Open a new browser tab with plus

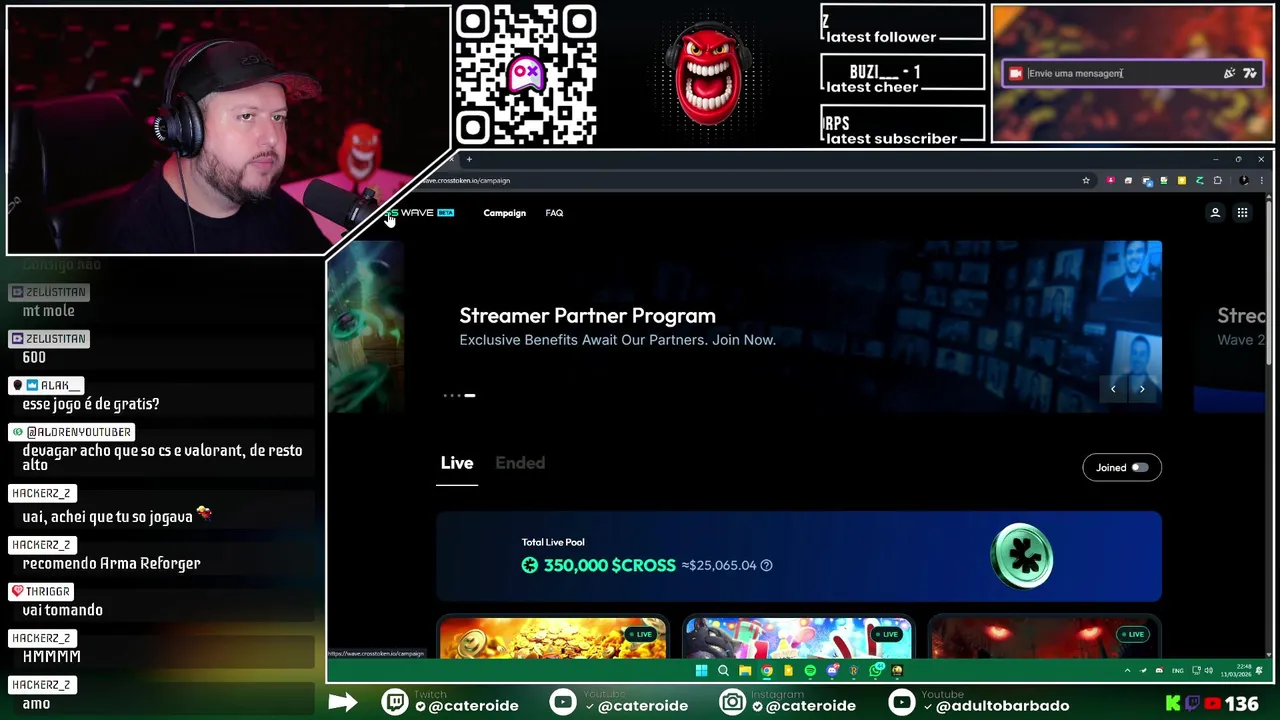click(x=469, y=159)
